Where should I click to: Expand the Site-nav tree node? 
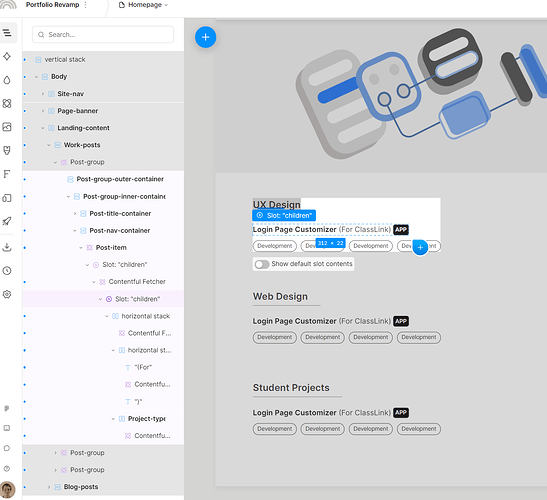[x=43, y=94]
